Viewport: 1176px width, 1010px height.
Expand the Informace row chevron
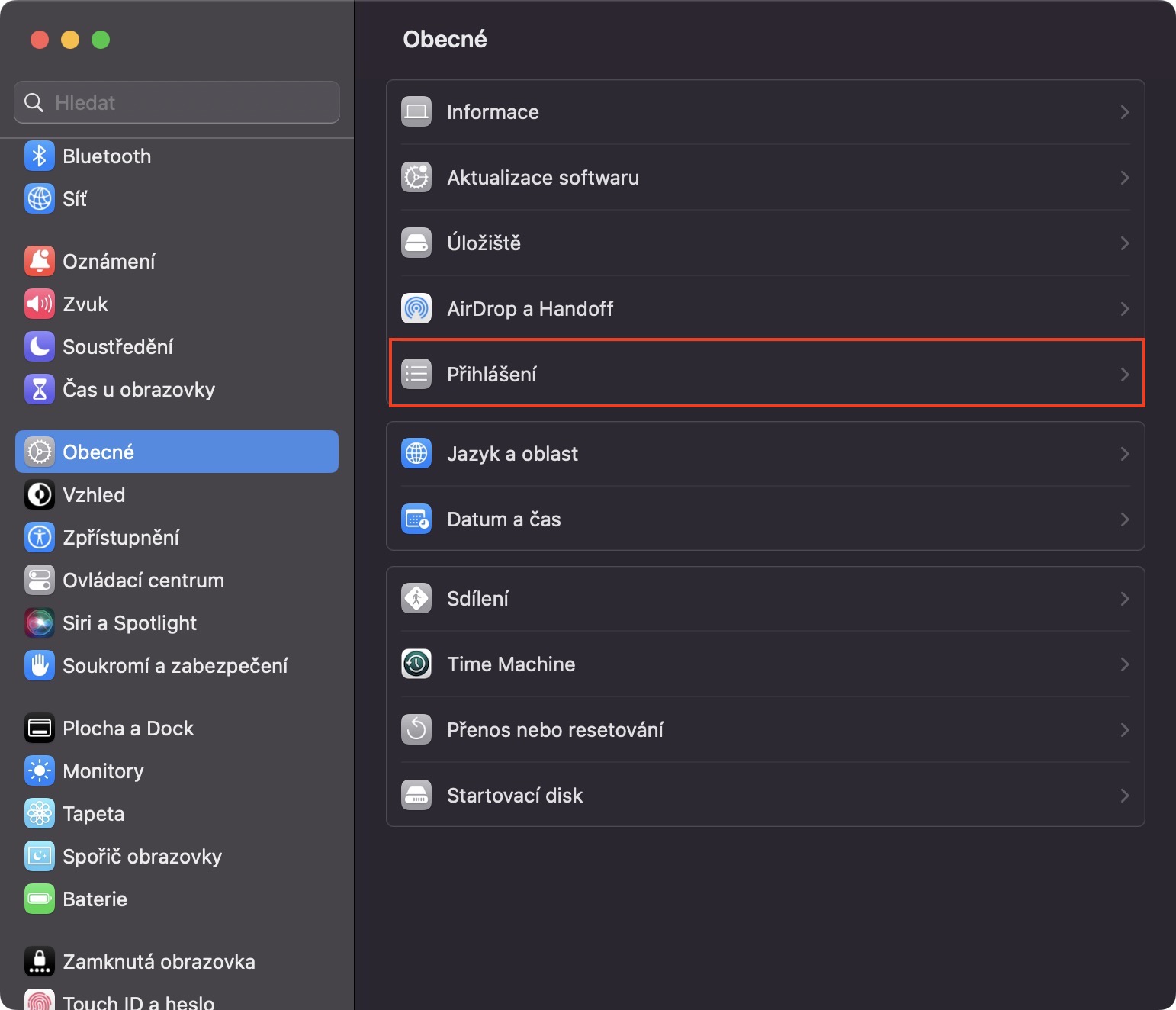(1124, 112)
